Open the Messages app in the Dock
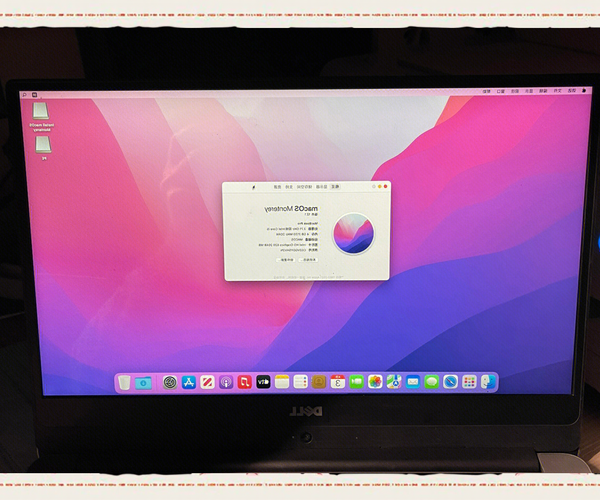This screenshot has width=600, height=500. tap(431, 382)
